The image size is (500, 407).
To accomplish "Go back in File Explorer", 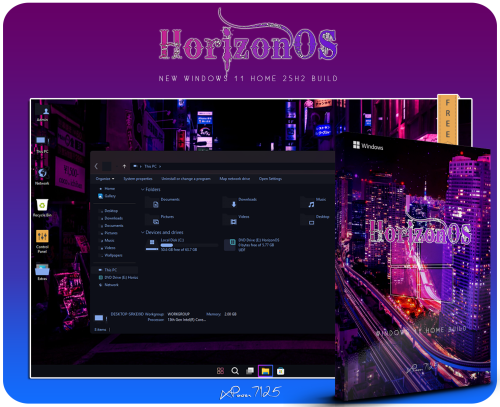I will point(96,166).
